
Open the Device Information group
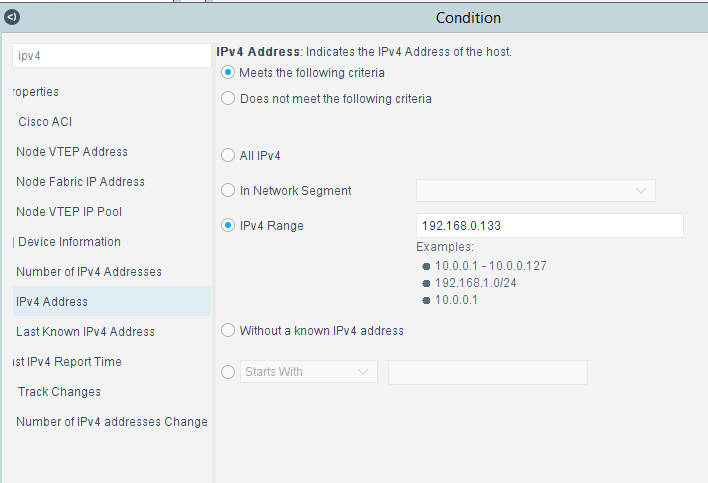(x=69, y=242)
